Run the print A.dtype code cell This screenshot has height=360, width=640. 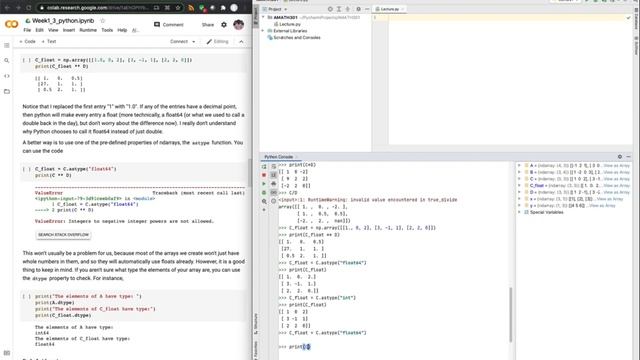(27, 296)
